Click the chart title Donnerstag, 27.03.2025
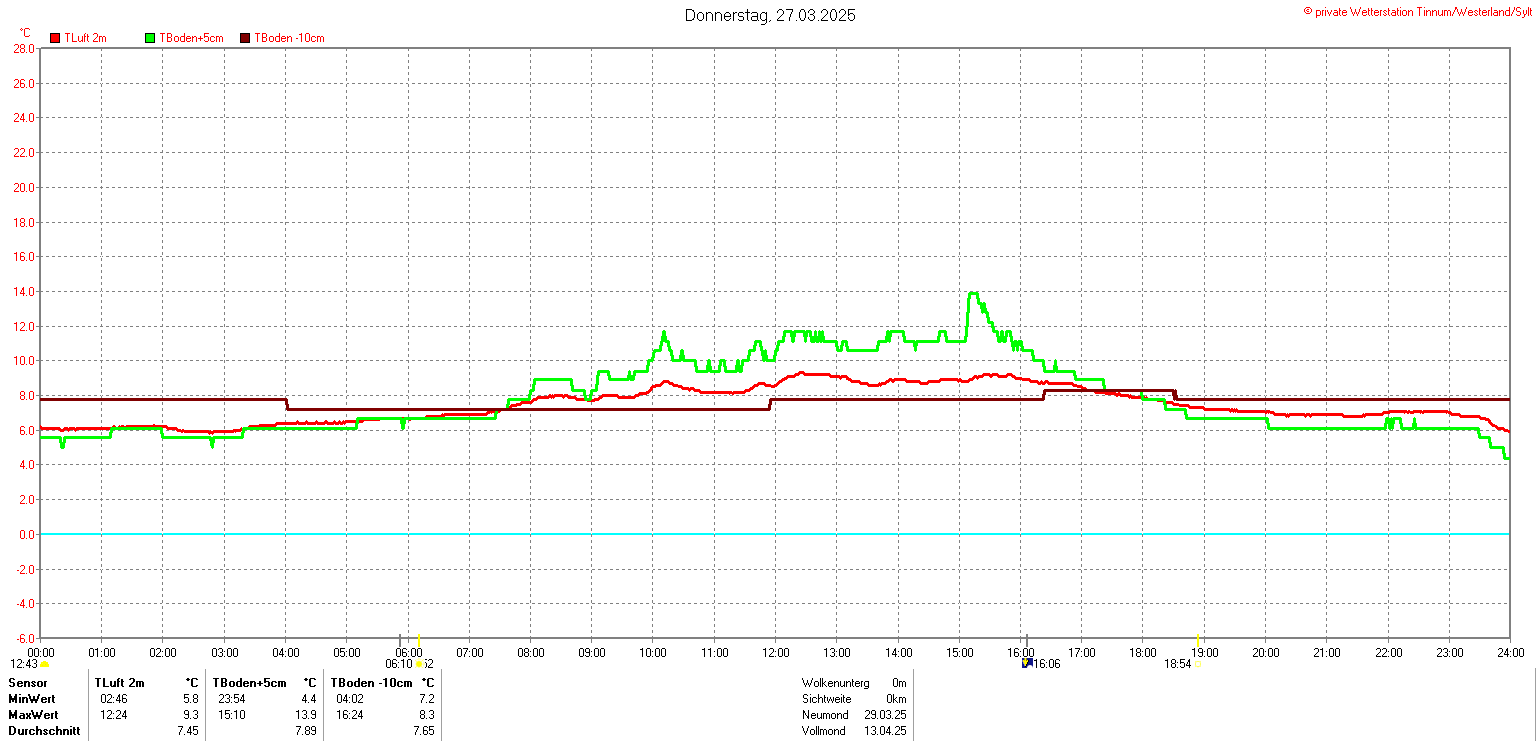The height and width of the screenshot is (741, 1536). tap(770, 15)
